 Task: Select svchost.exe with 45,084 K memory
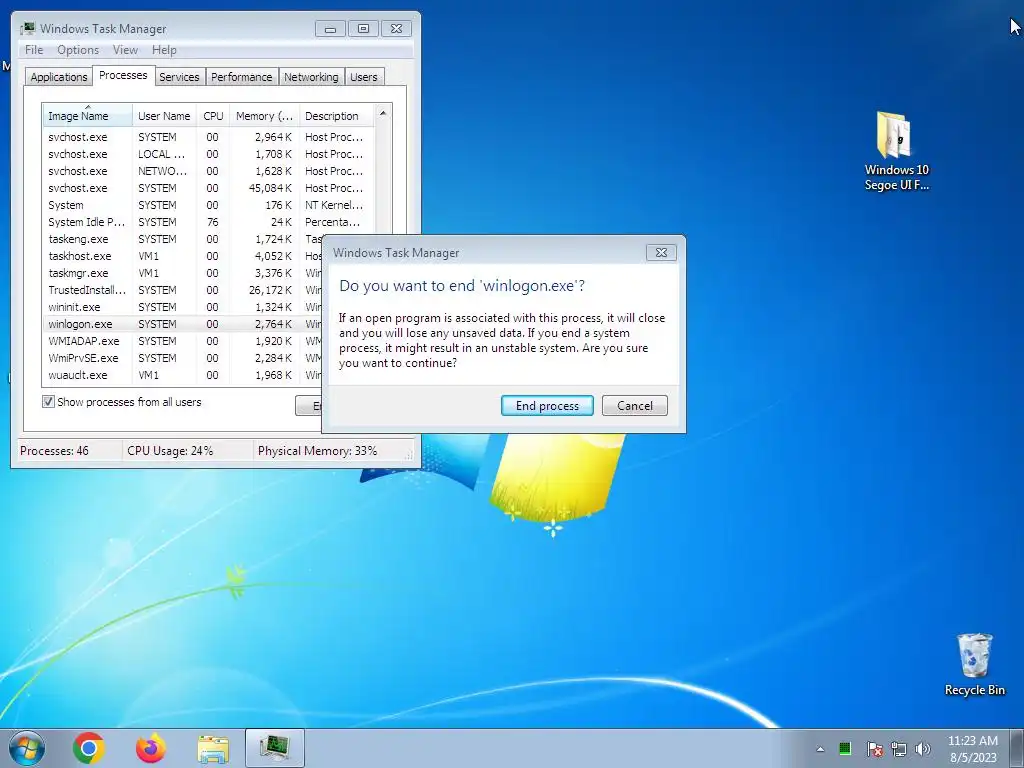[209, 188]
